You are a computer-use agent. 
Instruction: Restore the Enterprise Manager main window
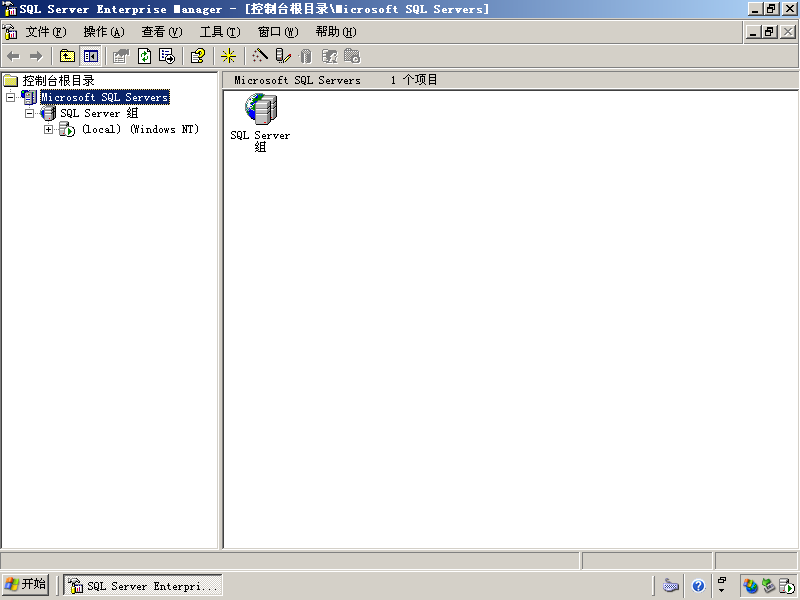[771, 9]
